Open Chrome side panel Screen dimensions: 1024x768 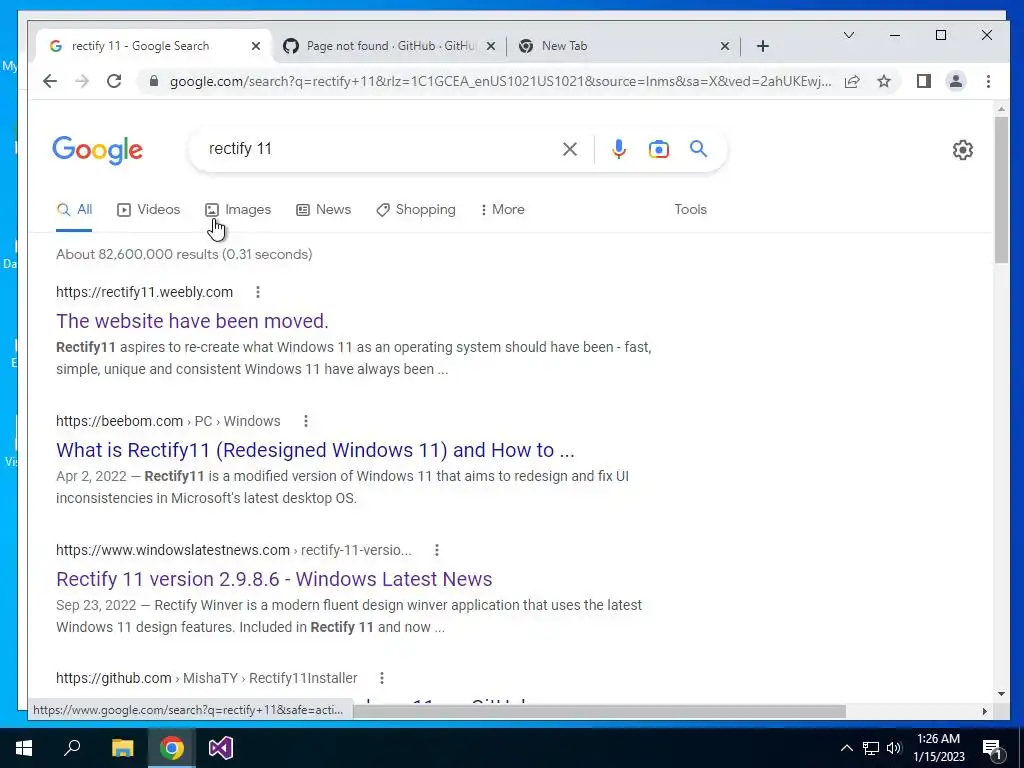click(x=923, y=81)
